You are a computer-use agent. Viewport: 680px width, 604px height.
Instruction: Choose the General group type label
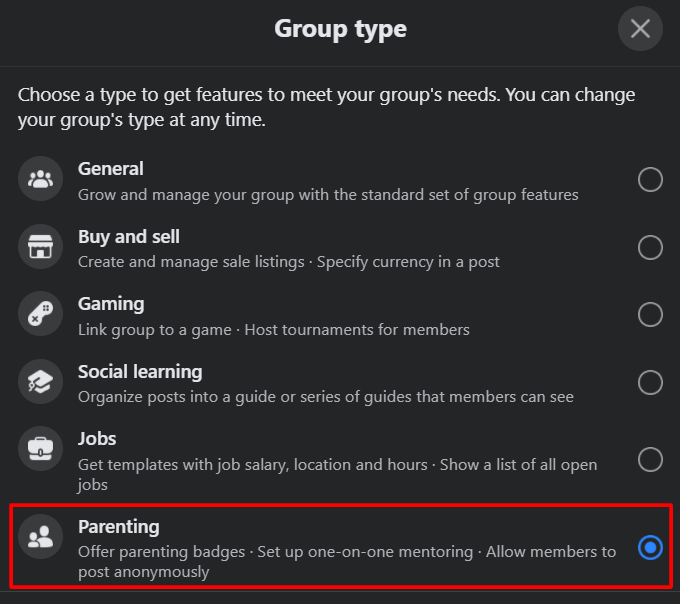tap(111, 169)
